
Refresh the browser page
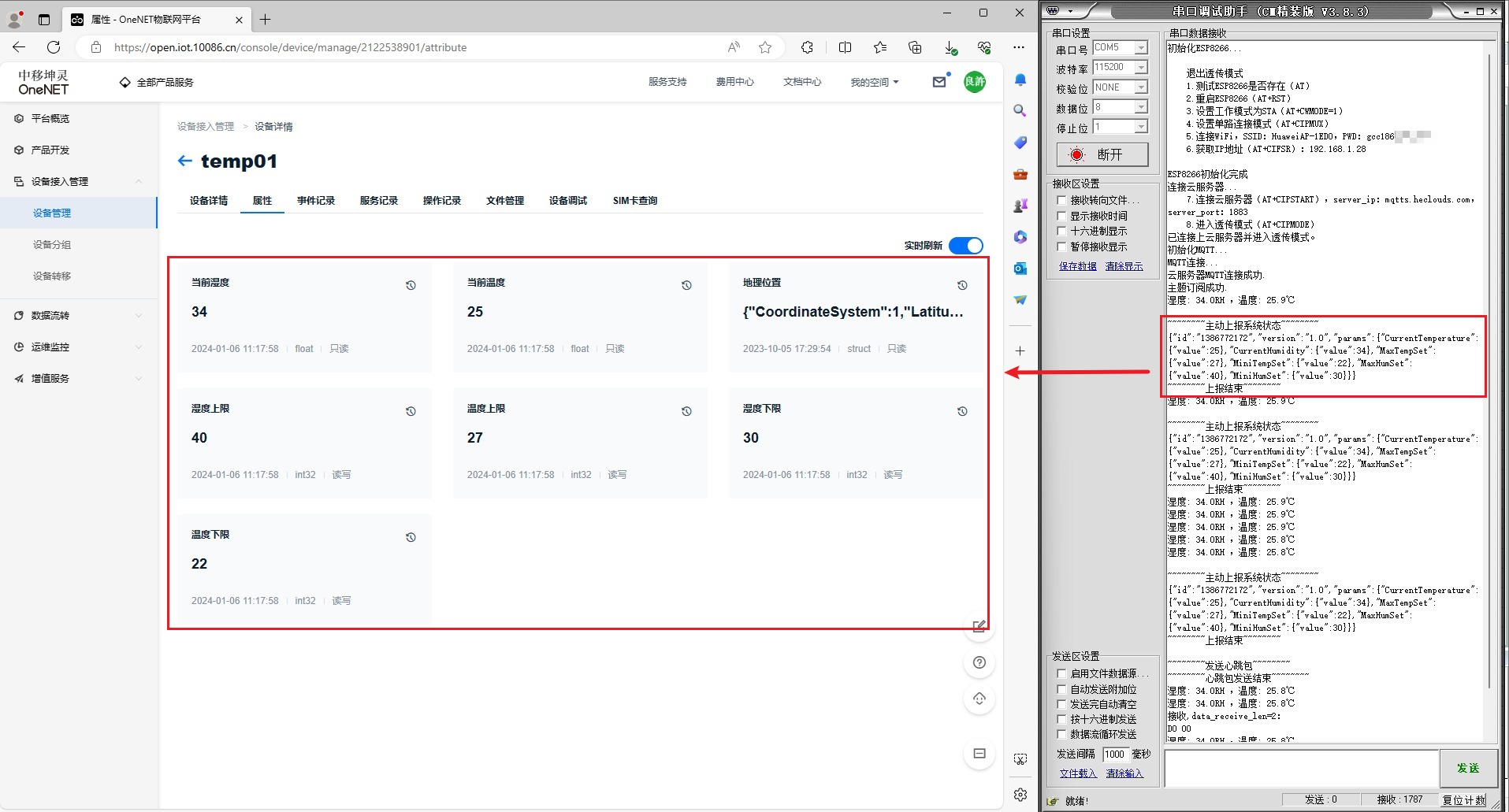click(54, 47)
